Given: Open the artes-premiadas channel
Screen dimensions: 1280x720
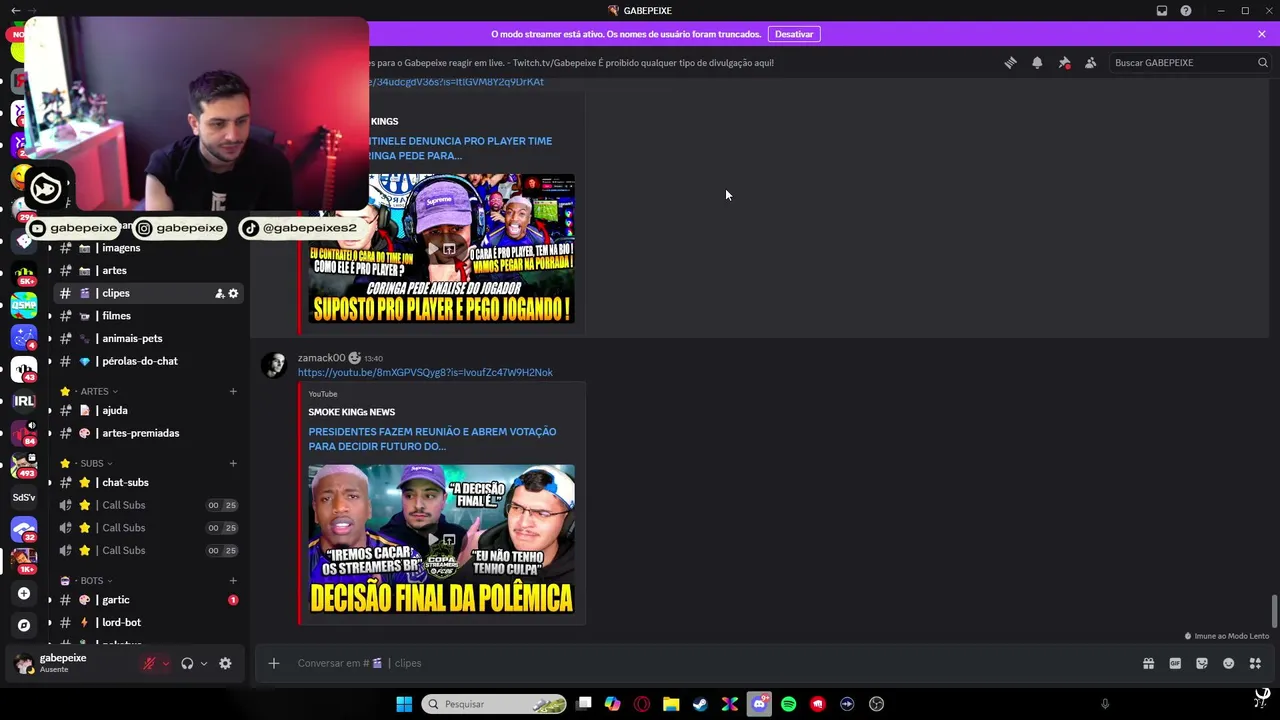Looking at the screenshot, I should tap(141, 433).
